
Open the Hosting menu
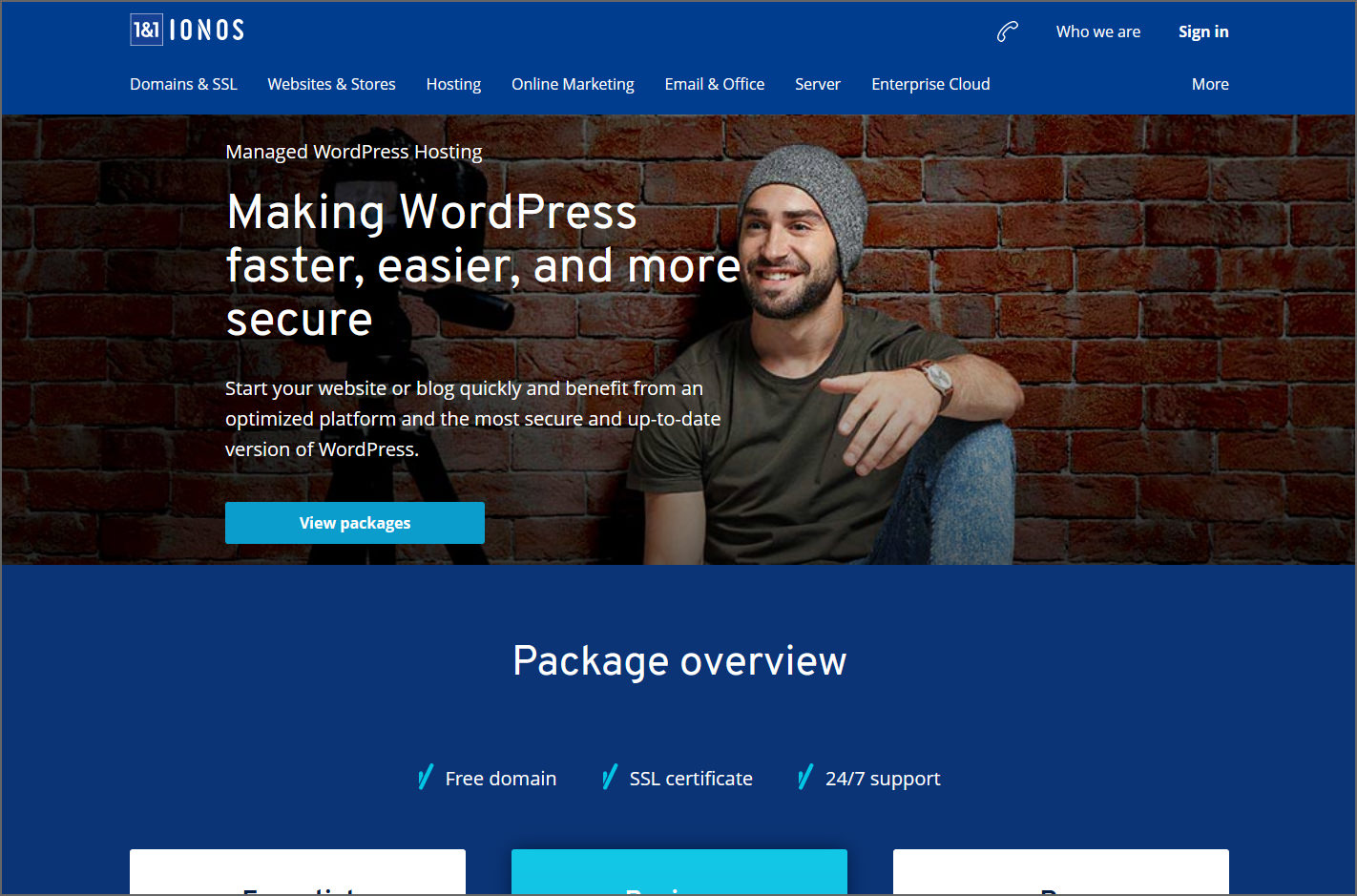(x=453, y=84)
